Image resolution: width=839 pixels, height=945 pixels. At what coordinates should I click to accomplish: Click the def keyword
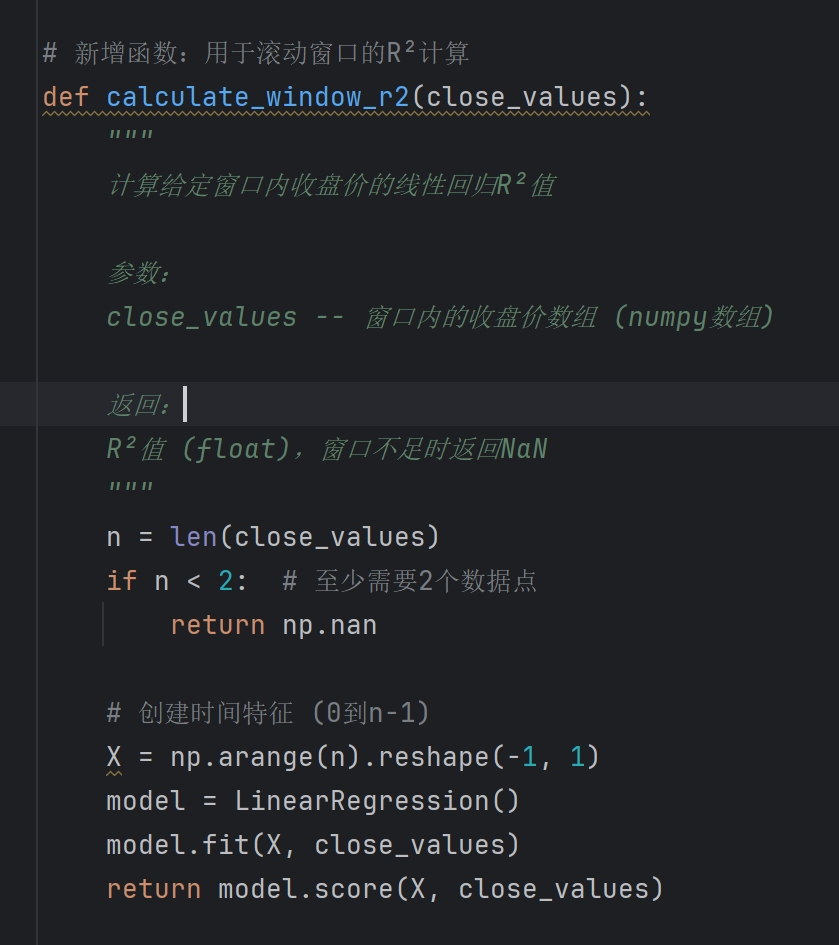pos(66,97)
